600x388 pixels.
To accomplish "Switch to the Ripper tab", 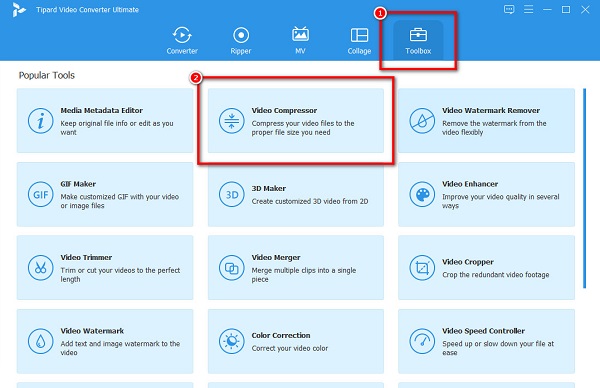I will point(241,41).
